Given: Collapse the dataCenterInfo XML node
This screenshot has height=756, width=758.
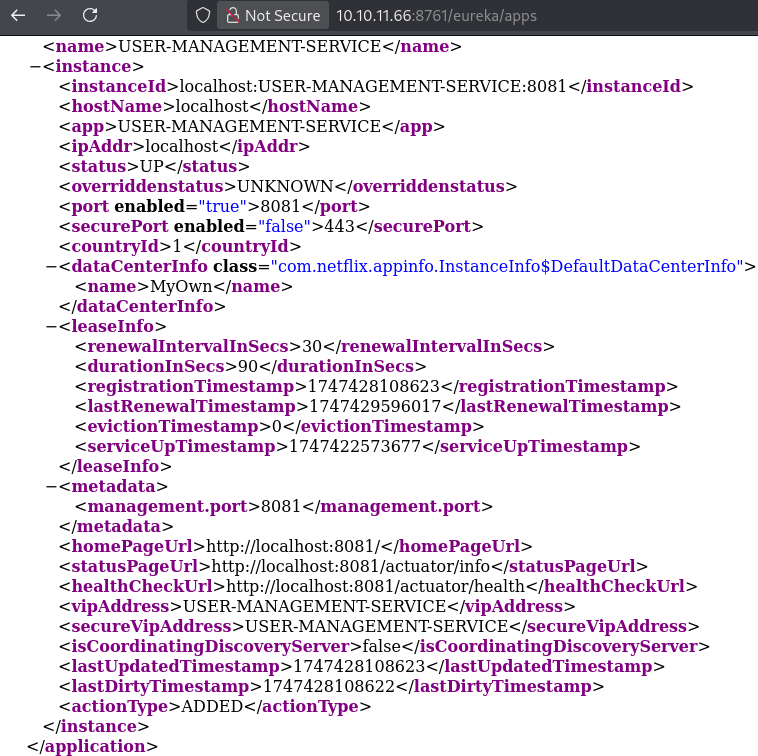Looking at the screenshot, I should (x=51, y=266).
